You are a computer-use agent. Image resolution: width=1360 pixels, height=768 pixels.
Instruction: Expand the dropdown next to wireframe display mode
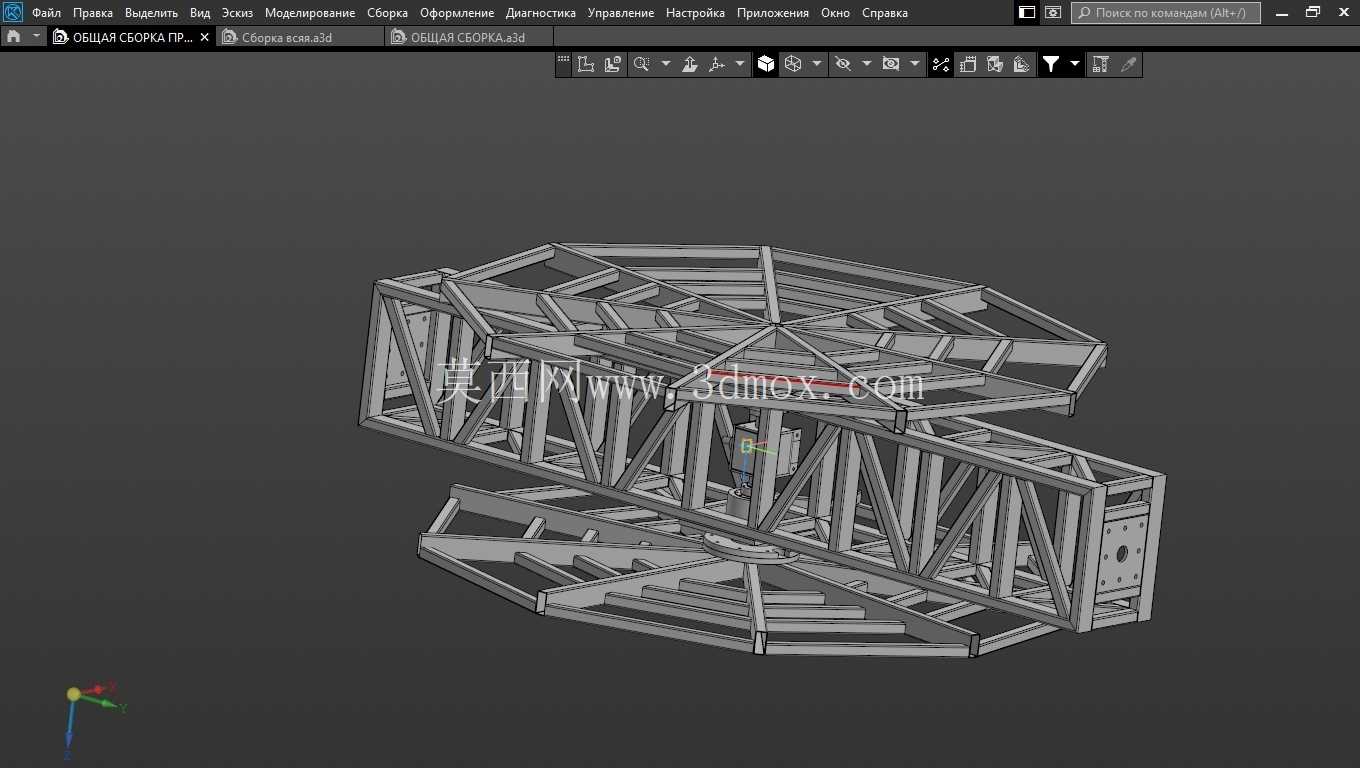[x=817, y=64]
